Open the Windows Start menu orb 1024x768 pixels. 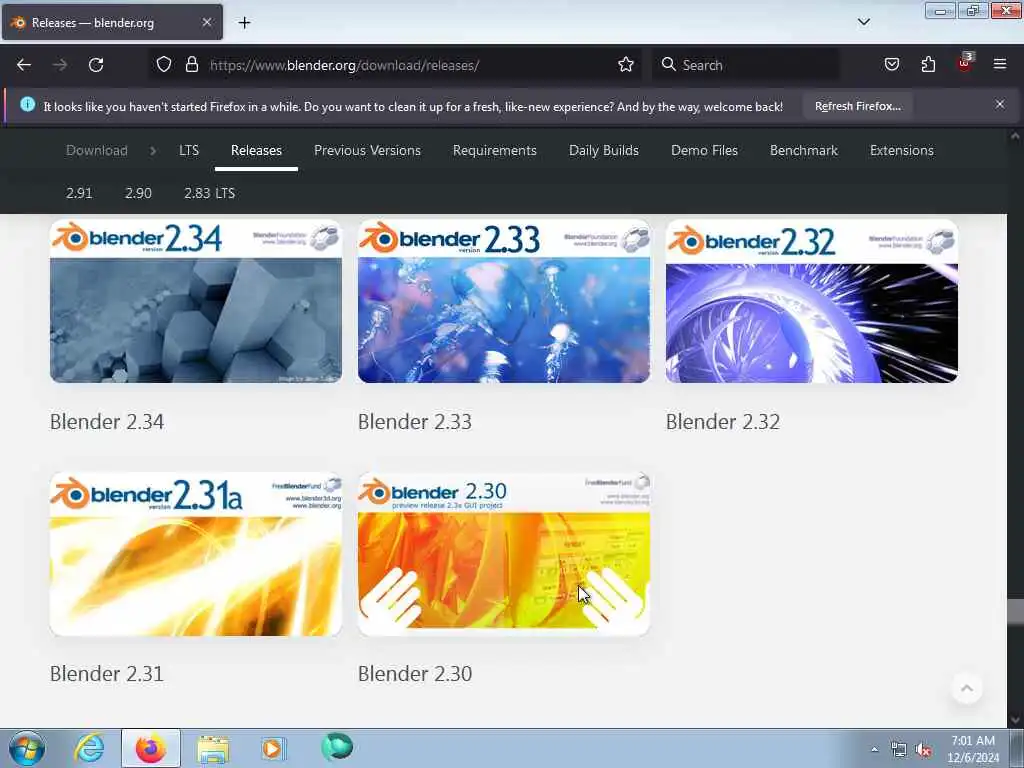[x=27, y=748]
